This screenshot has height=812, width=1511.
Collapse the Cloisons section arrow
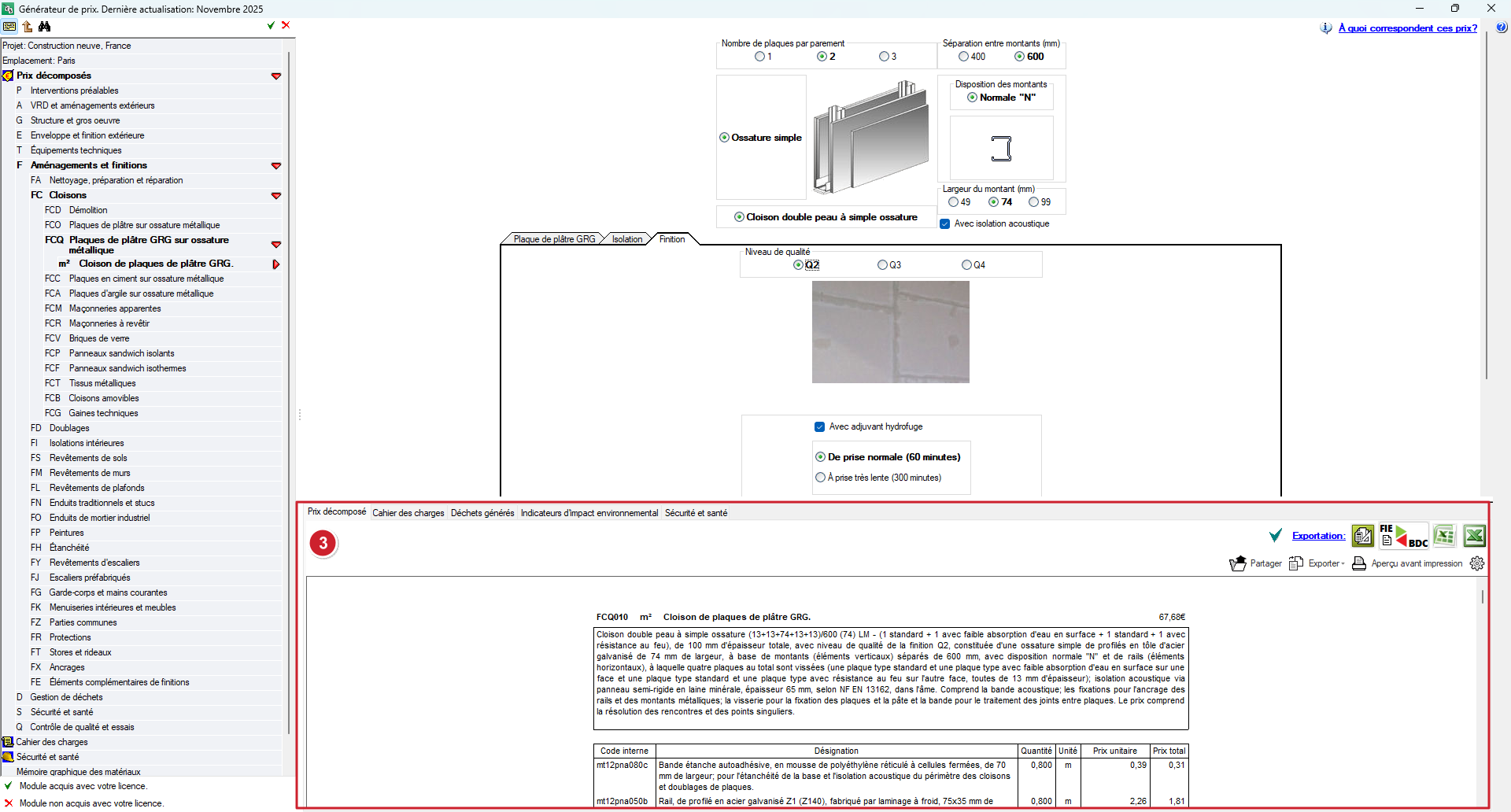276,196
